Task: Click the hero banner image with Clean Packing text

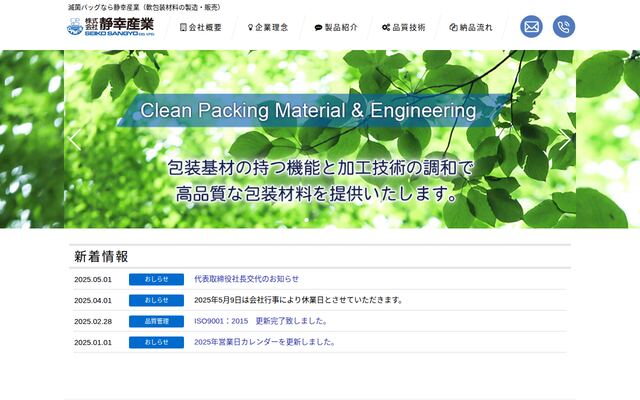Action: tap(320, 139)
